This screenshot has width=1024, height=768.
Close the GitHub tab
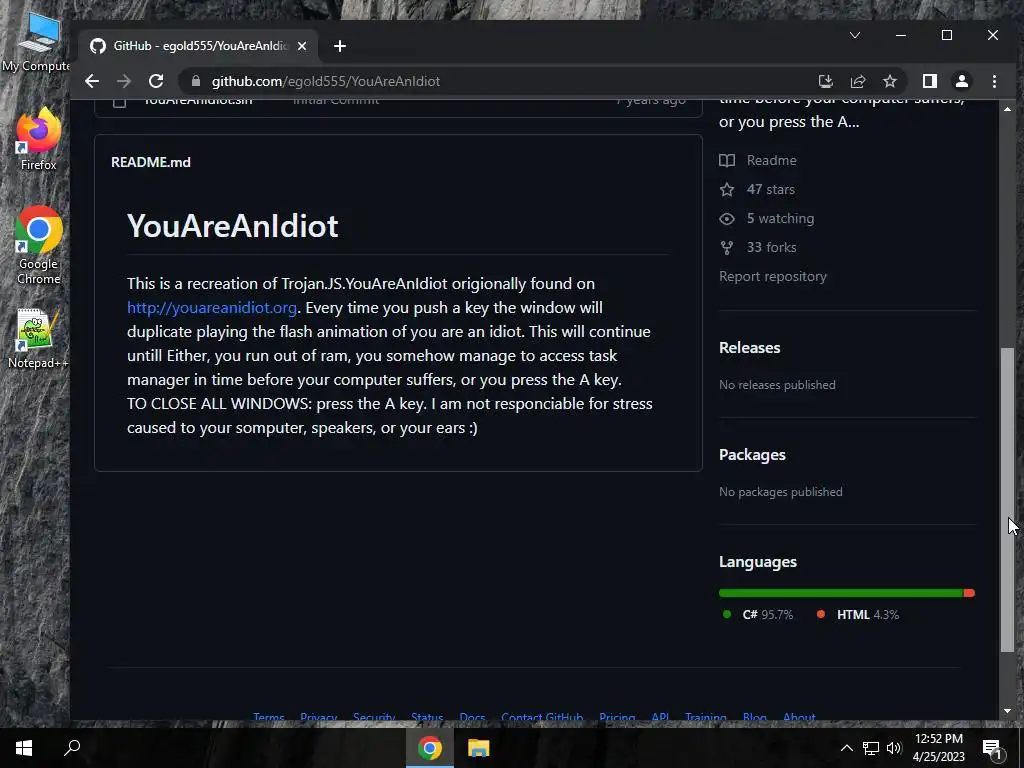(x=302, y=46)
